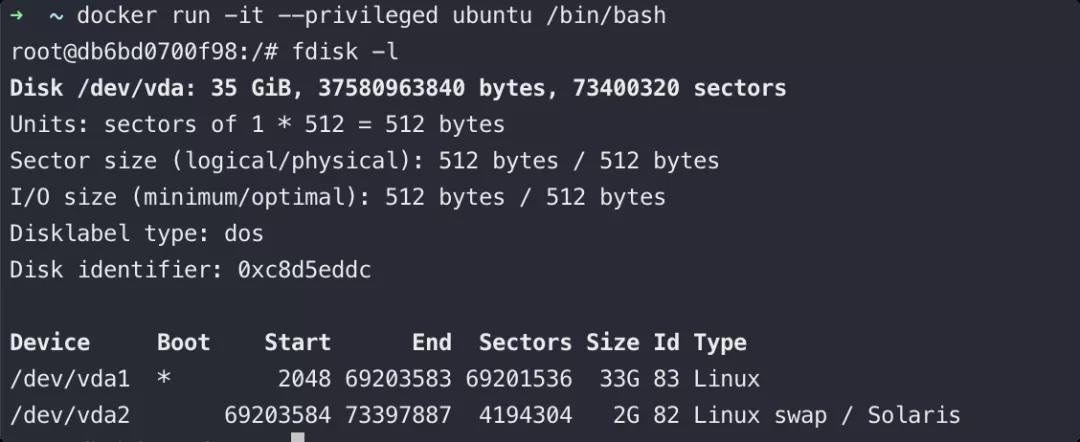Click the fdisk -l command
Image resolution: width=1080 pixels, height=442 pixels.
click(345, 52)
